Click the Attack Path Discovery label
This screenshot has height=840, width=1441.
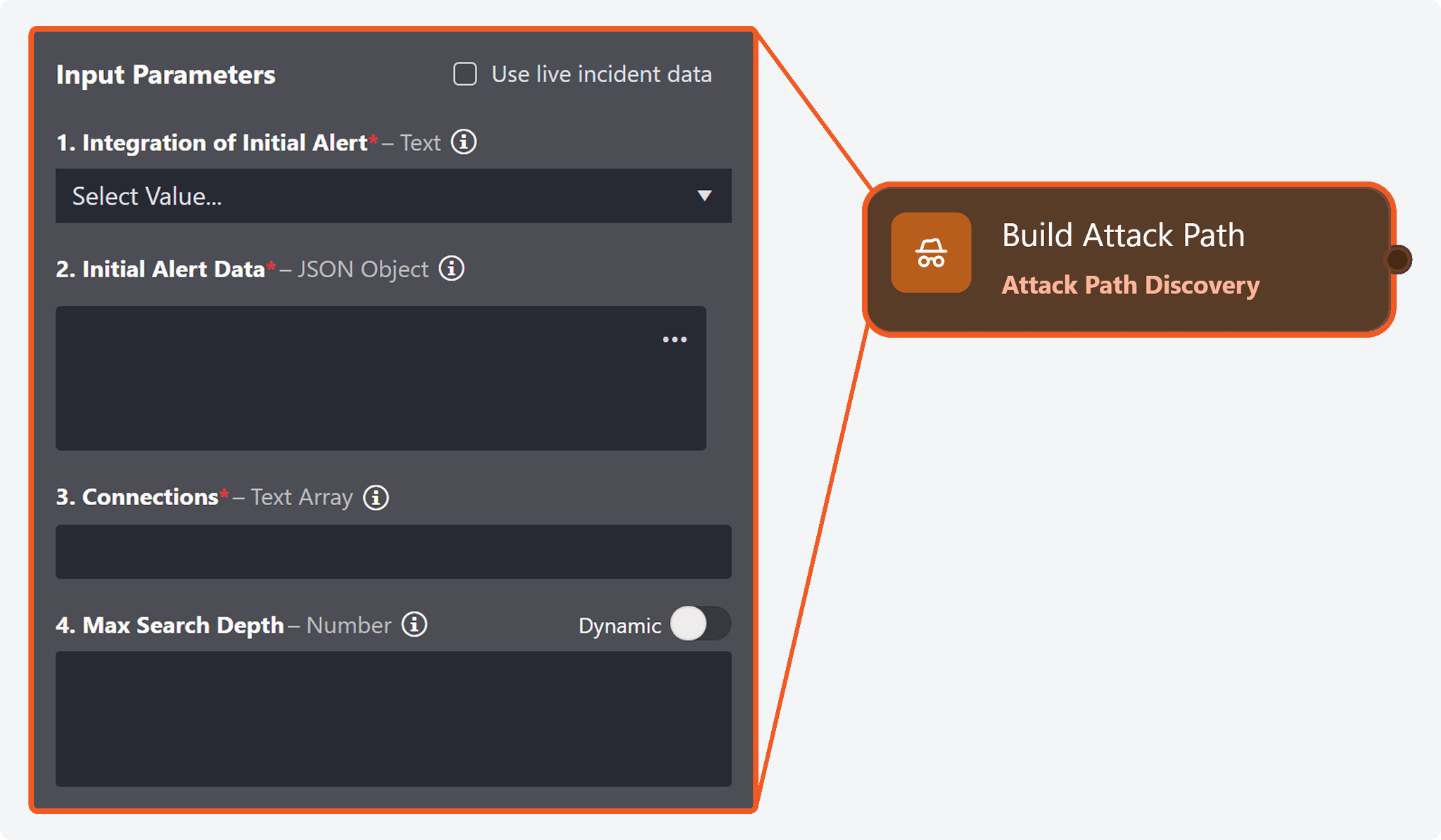pyautogui.click(x=1130, y=285)
